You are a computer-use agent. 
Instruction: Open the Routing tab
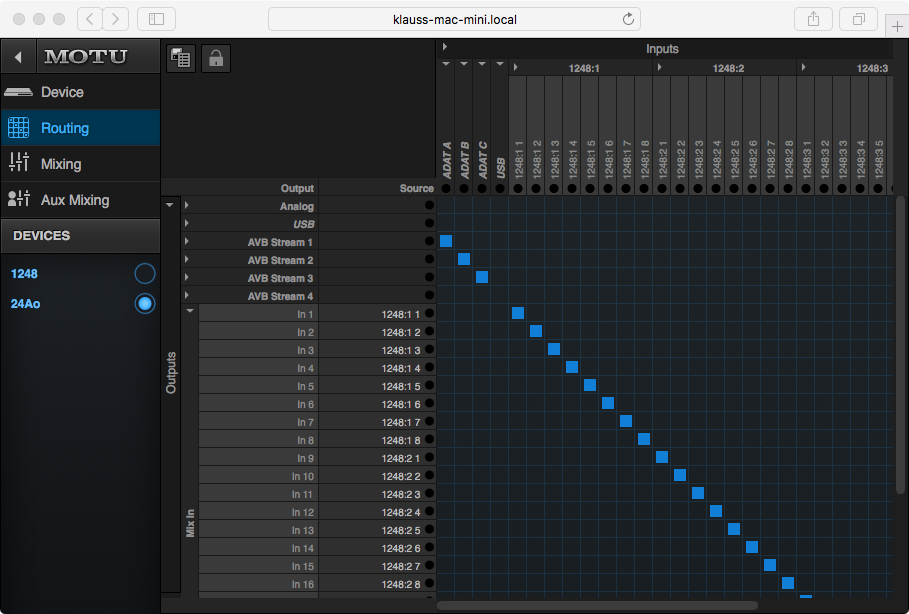click(81, 128)
